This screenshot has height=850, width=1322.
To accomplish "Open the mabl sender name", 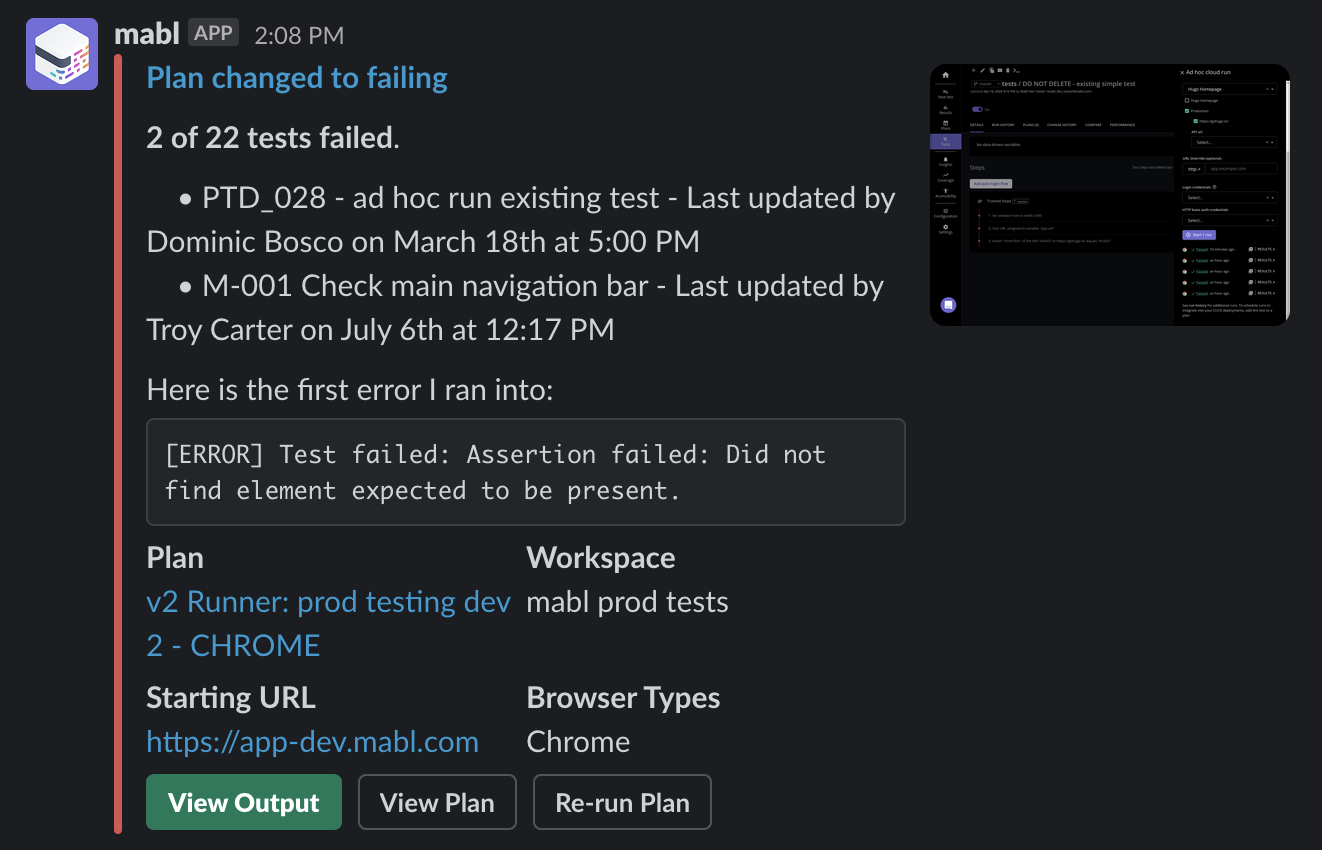I will (x=147, y=34).
